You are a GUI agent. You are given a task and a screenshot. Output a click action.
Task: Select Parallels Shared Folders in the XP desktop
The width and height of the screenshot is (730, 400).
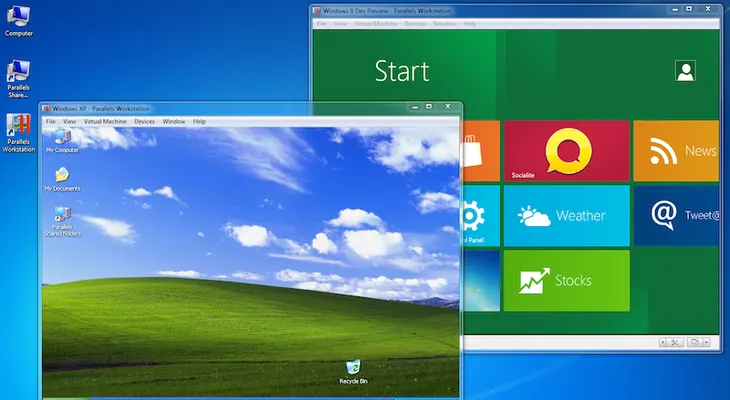(62, 222)
